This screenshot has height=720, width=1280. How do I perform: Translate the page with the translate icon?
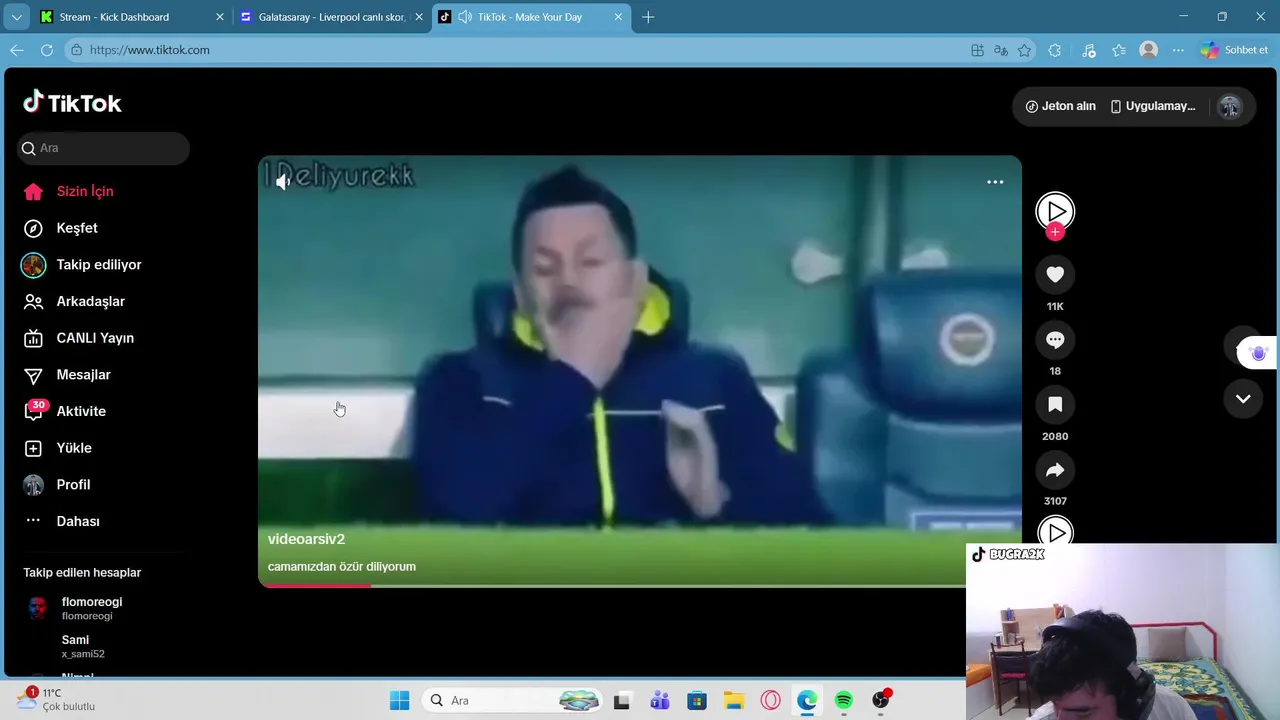pyautogui.click(x=1001, y=50)
